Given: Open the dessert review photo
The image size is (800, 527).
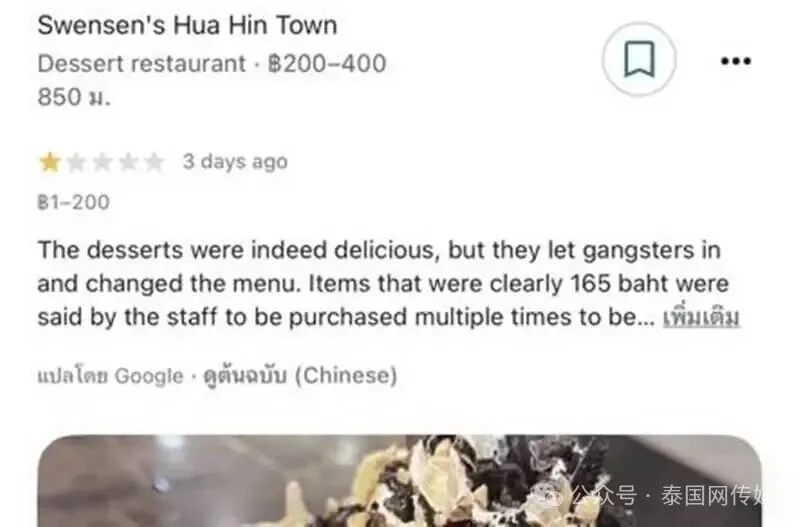Looking at the screenshot, I should [x=399, y=481].
